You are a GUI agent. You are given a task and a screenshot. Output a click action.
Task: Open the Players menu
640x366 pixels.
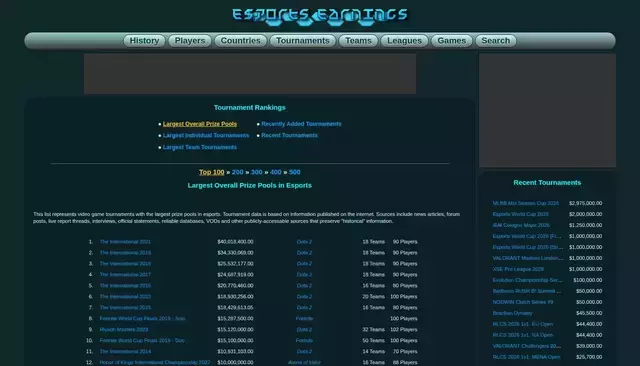click(190, 41)
